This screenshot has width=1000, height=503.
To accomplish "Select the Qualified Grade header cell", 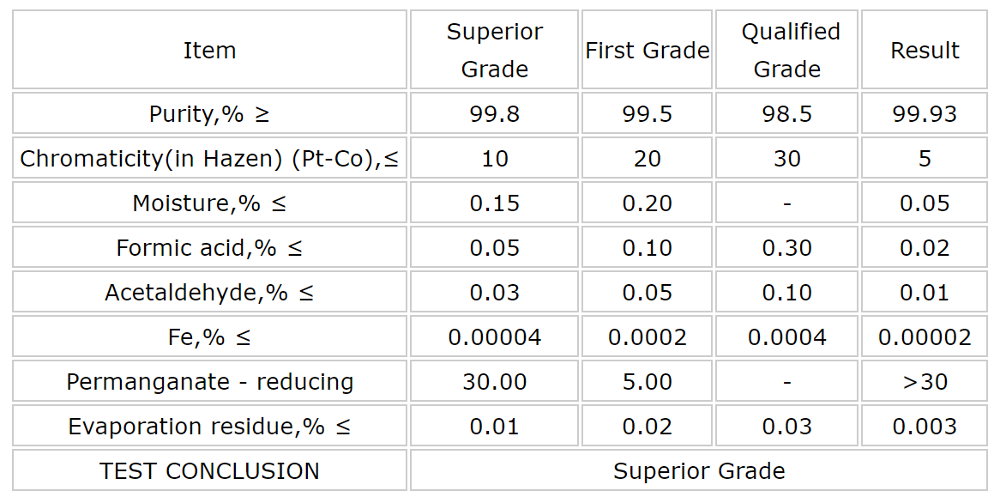I will pyautogui.click(x=787, y=50).
